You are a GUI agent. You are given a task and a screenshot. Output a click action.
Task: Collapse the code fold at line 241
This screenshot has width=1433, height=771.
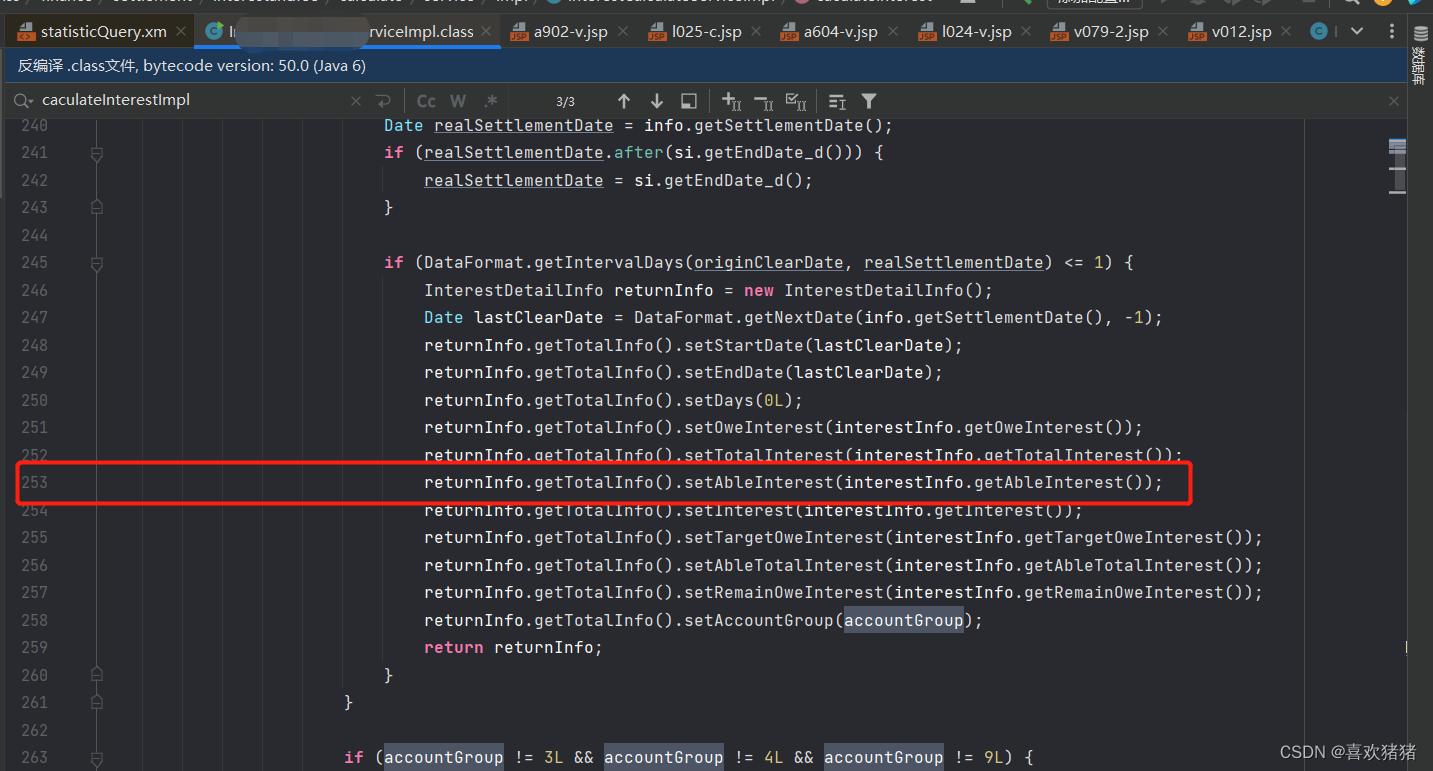tap(95, 154)
